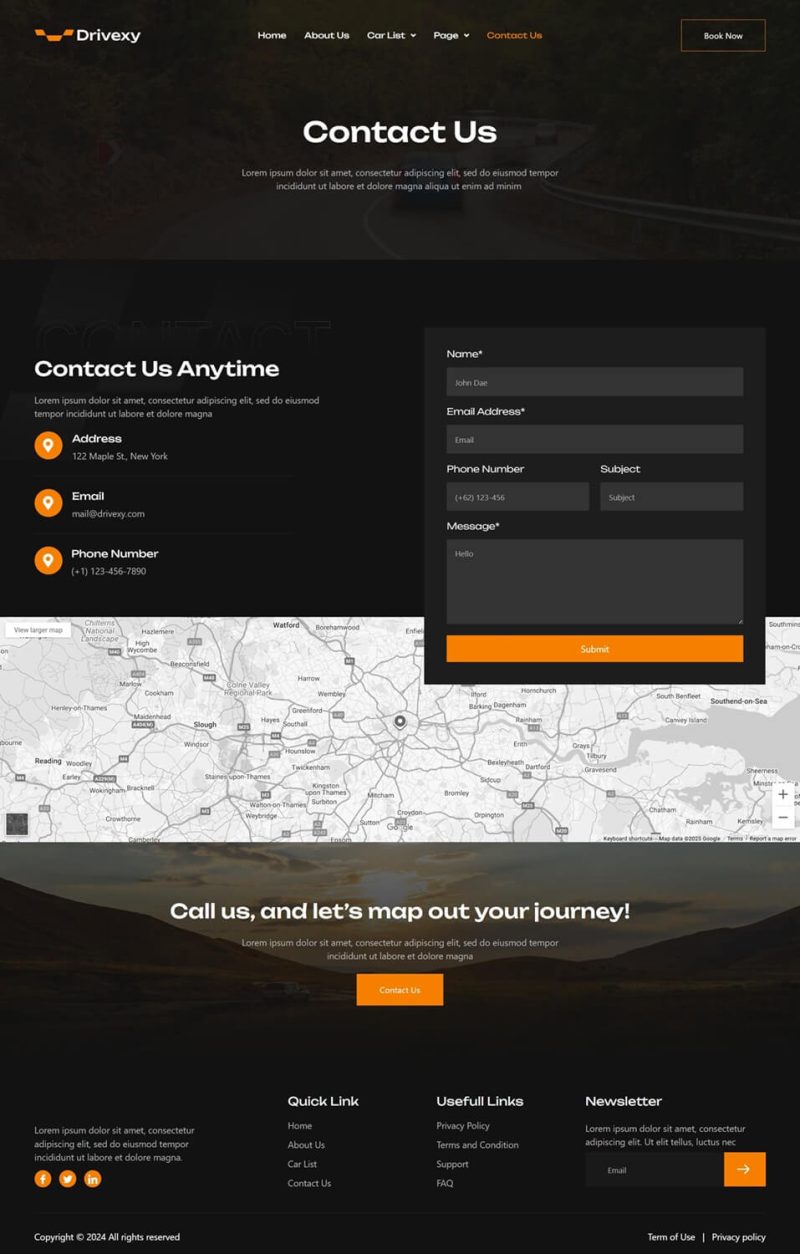Image resolution: width=800 pixels, height=1254 pixels.
Task: Click into the Message text area
Action: pos(594,582)
